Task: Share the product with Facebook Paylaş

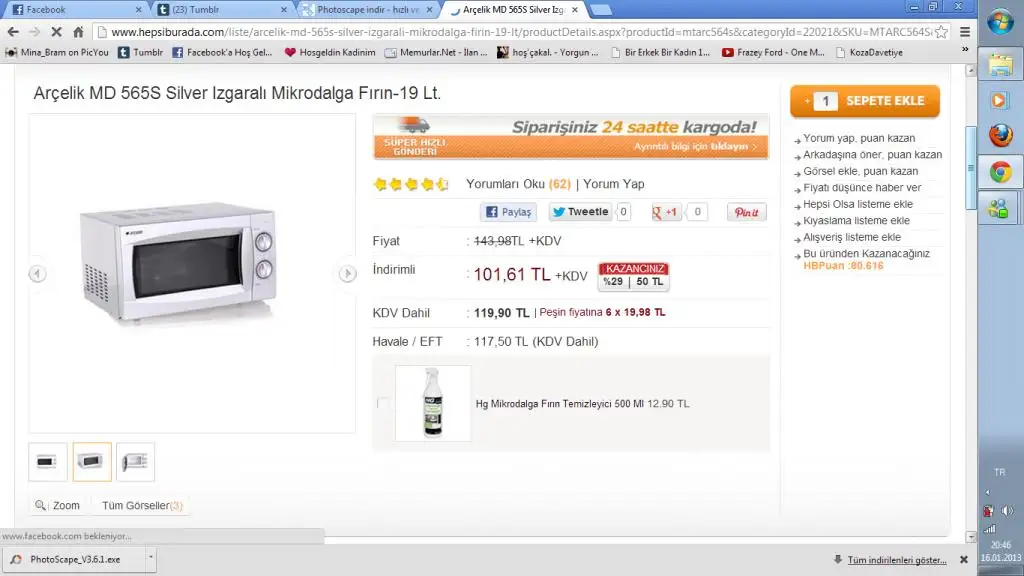Action: pyautogui.click(x=509, y=212)
